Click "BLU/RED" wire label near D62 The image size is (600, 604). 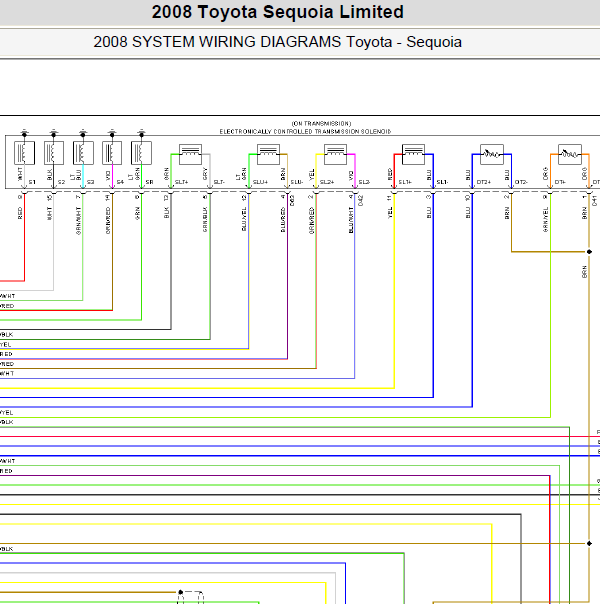click(283, 220)
